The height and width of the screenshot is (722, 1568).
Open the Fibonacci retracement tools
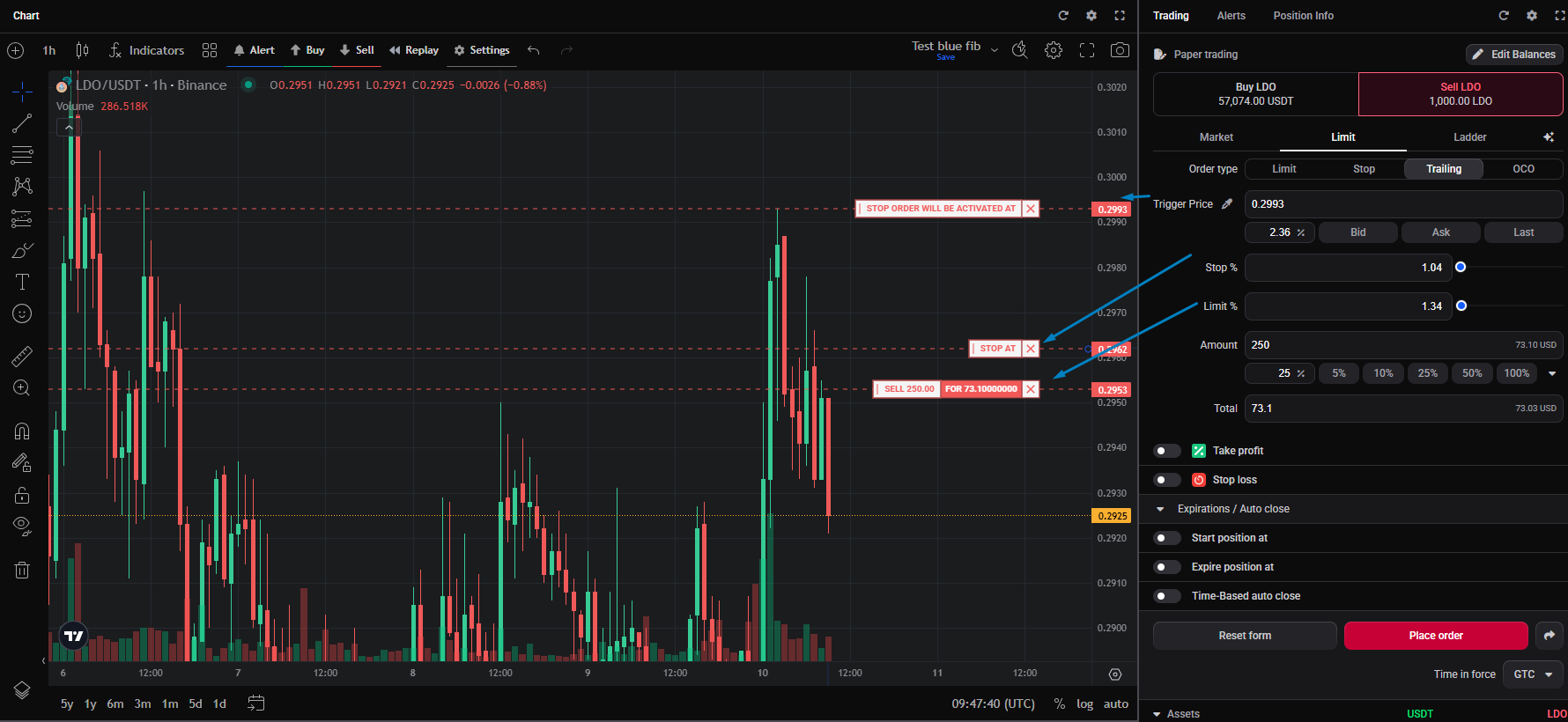coord(22,155)
